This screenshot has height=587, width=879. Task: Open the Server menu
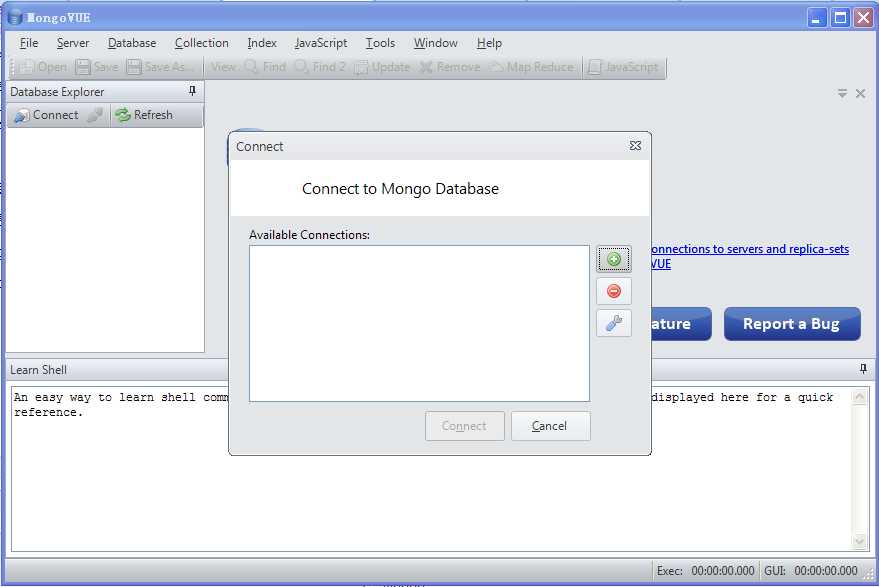[x=73, y=43]
